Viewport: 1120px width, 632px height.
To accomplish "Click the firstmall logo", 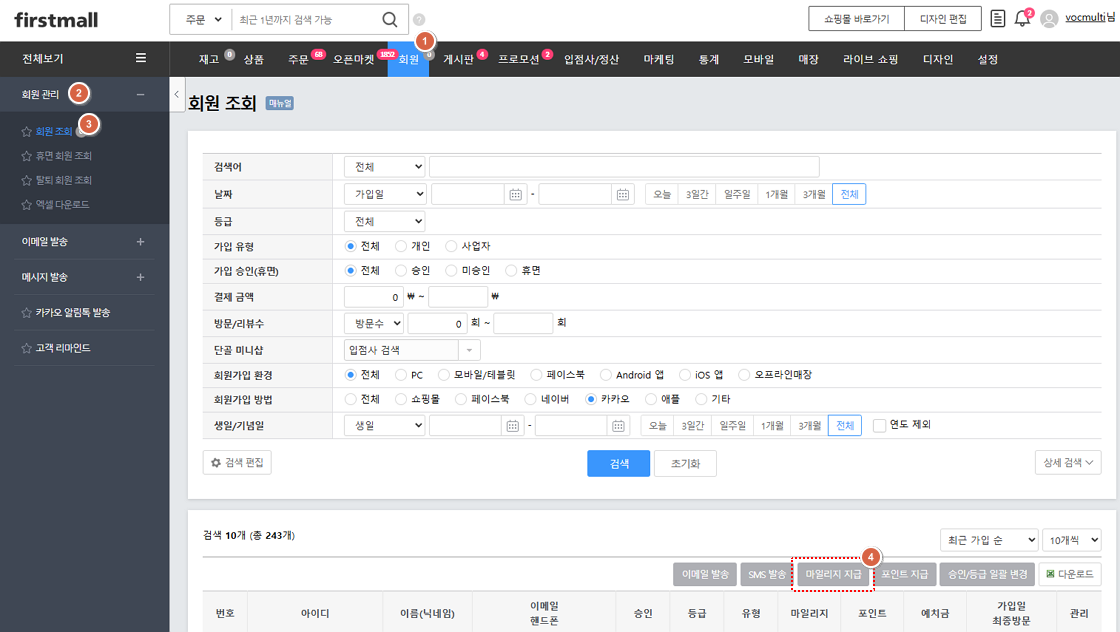I will pyautogui.click(x=56, y=20).
